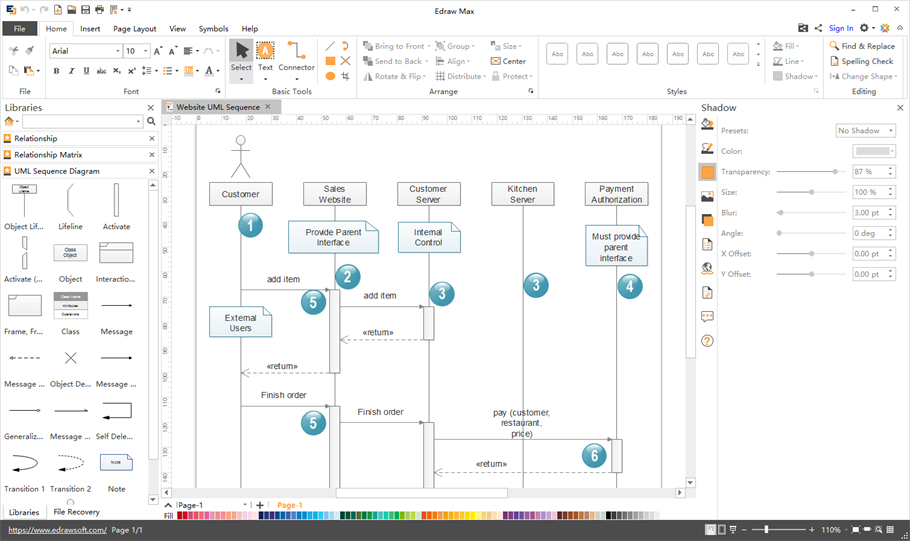Open the Fill pane icon in sidebar
Image resolution: width=910 pixels, height=541 pixels.
(707, 124)
